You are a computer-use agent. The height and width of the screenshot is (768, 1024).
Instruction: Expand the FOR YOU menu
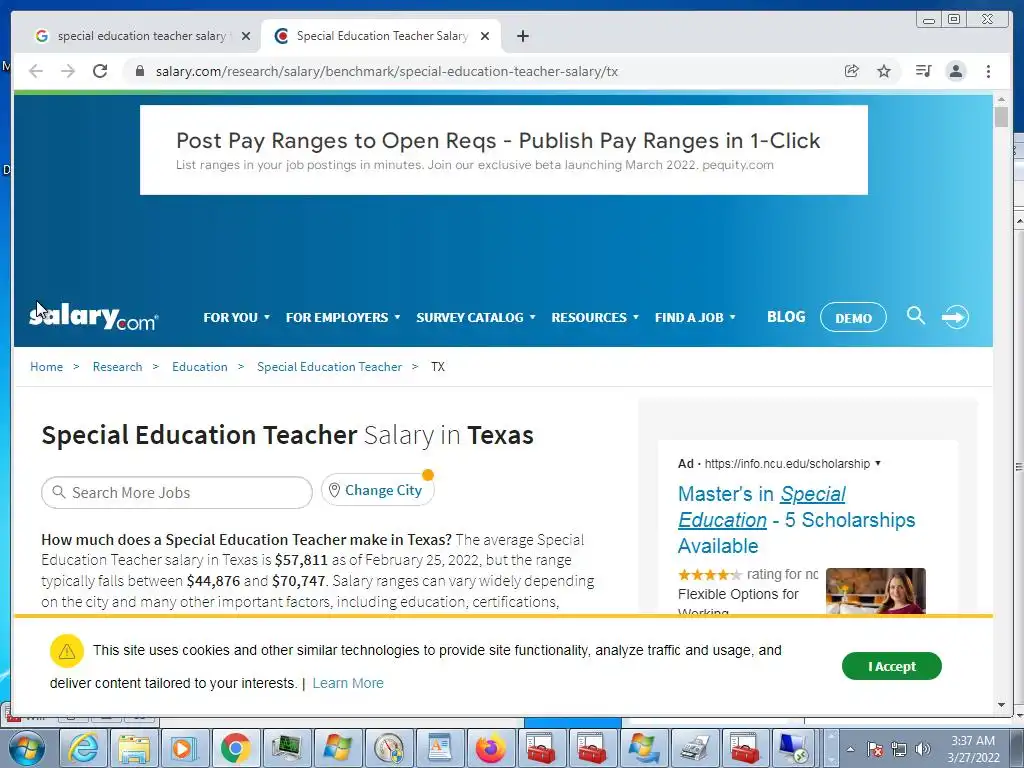[236, 317]
